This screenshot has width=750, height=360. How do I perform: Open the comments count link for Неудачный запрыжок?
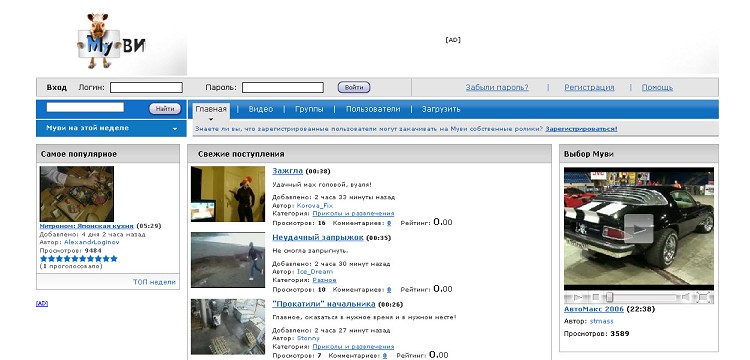389,289
